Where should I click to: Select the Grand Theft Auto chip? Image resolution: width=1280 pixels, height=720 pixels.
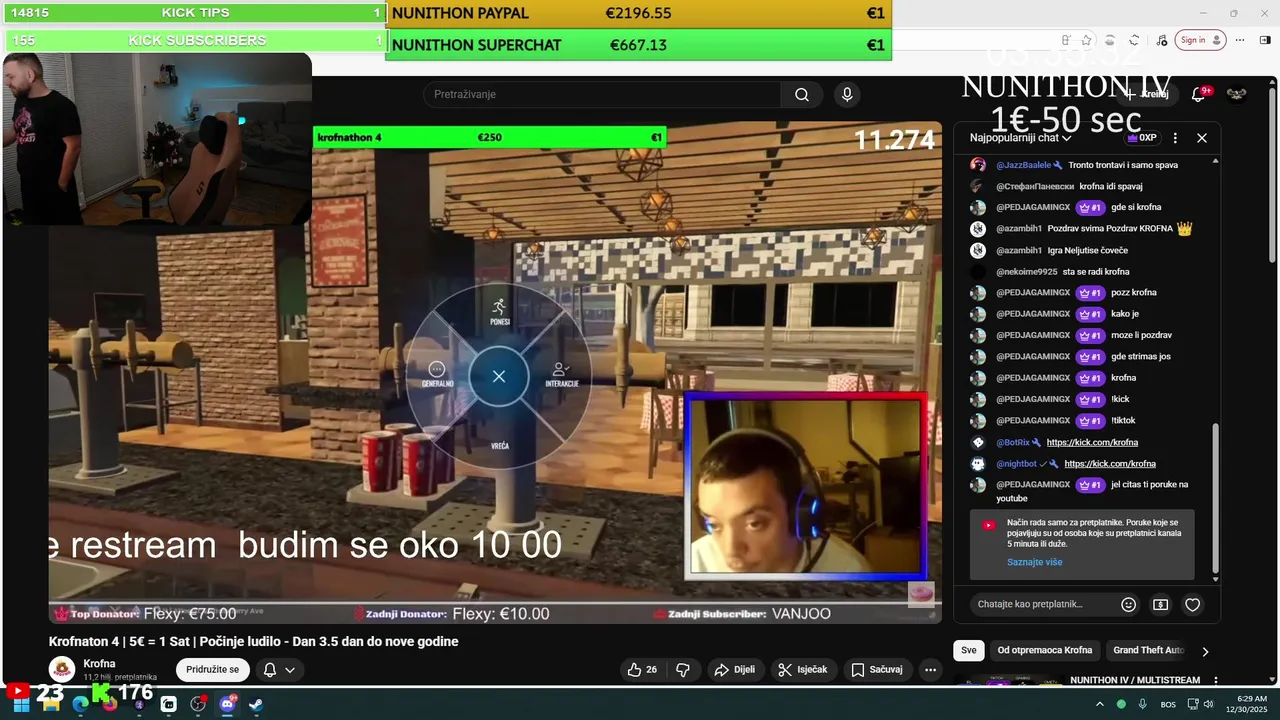[1149, 650]
